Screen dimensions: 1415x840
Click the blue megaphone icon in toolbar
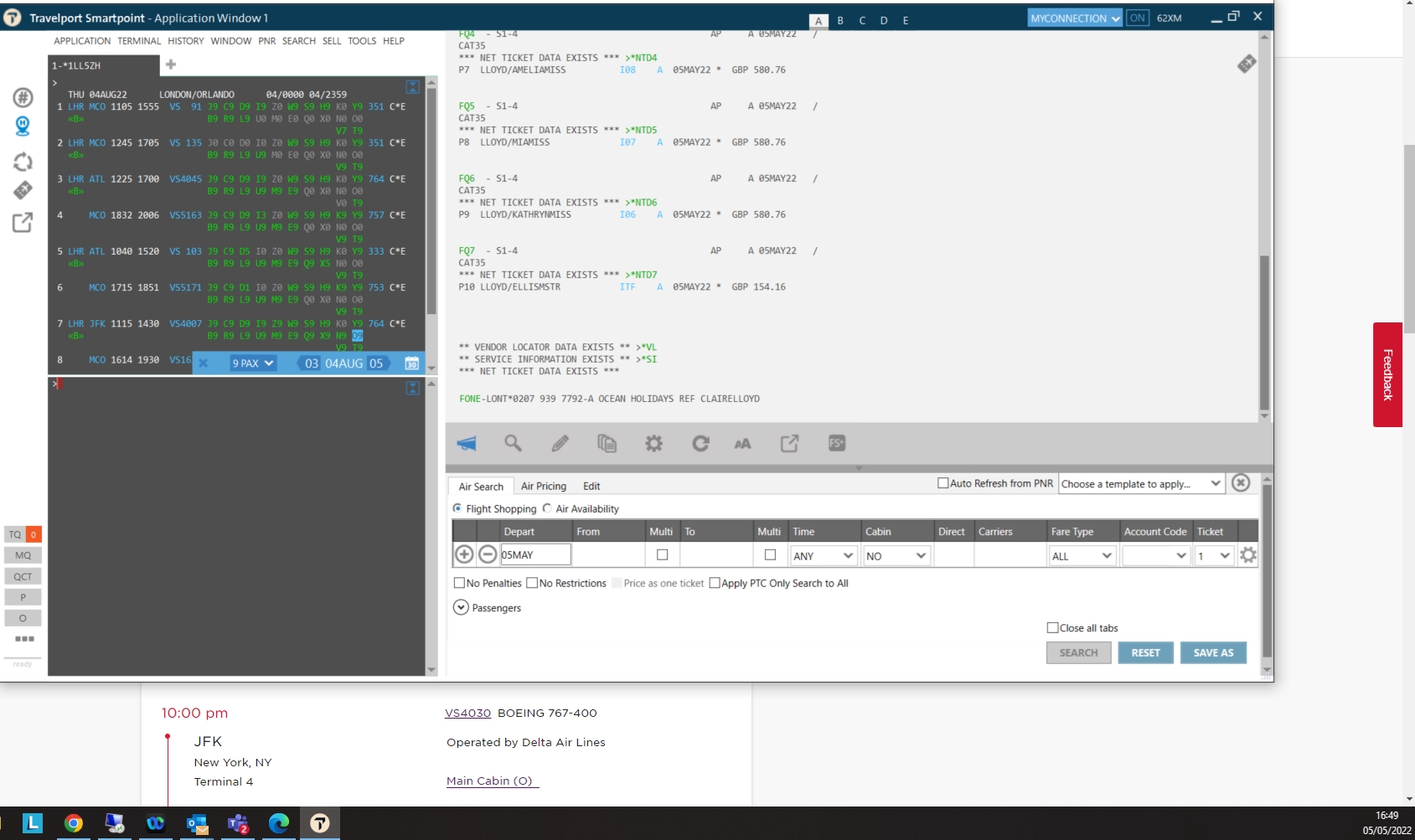[467, 444]
